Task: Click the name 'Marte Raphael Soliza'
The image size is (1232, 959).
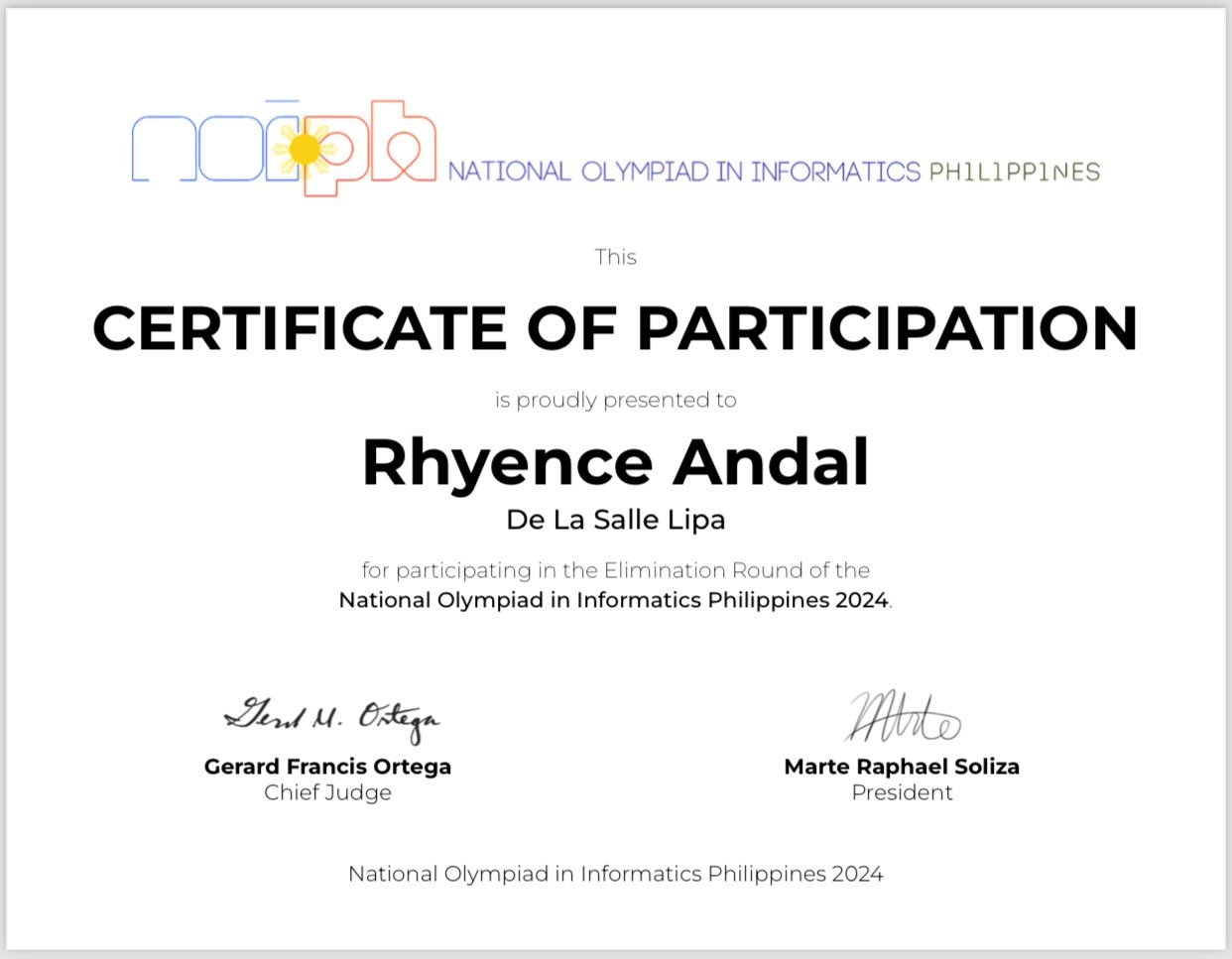Action: tap(902, 767)
